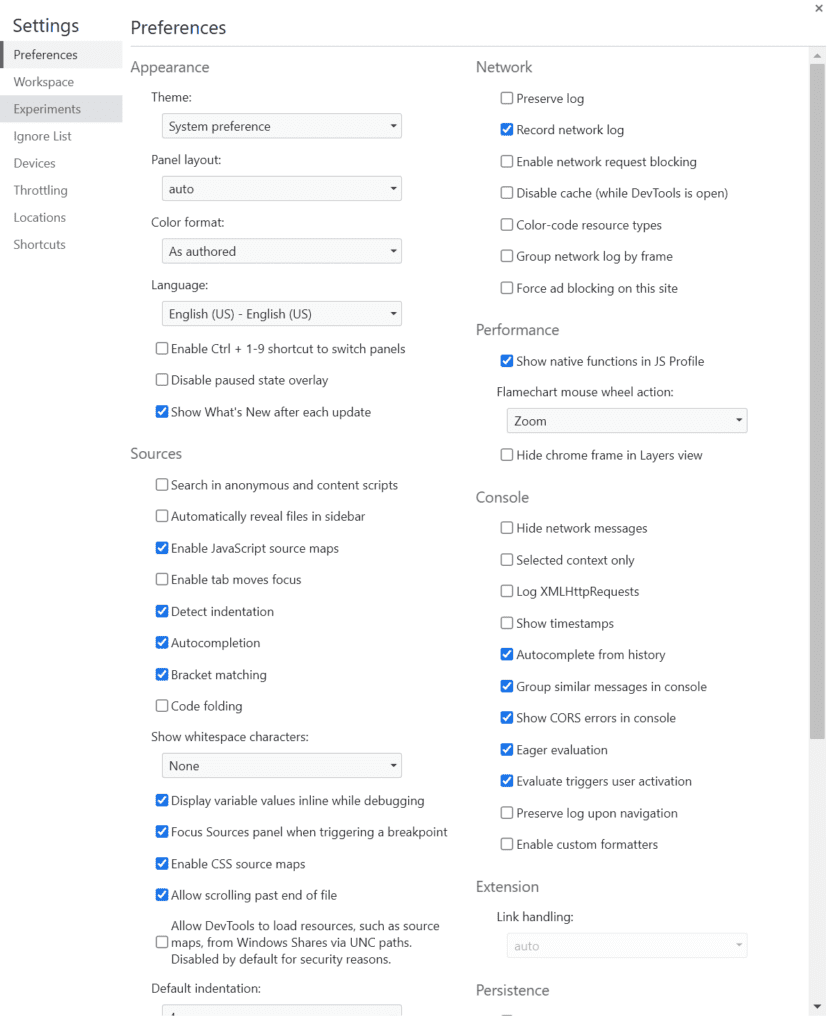Switch to the Experiments tab
The width and height of the screenshot is (833, 1024).
click(x=47, y=109)
